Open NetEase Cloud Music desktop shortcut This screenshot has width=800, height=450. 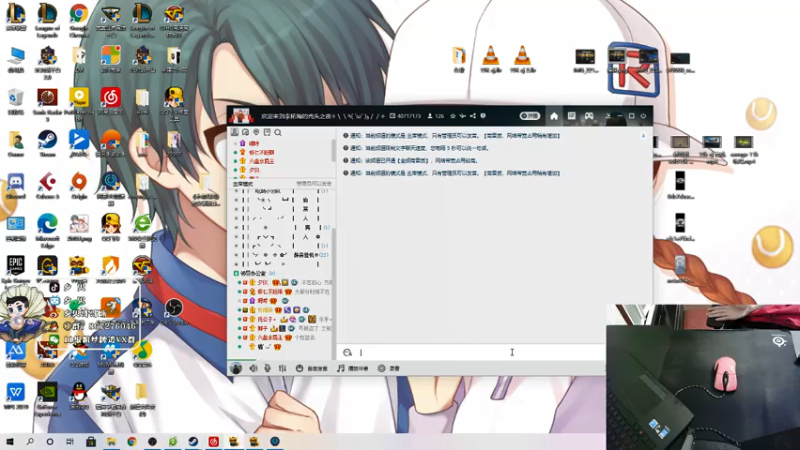[111, 101]
